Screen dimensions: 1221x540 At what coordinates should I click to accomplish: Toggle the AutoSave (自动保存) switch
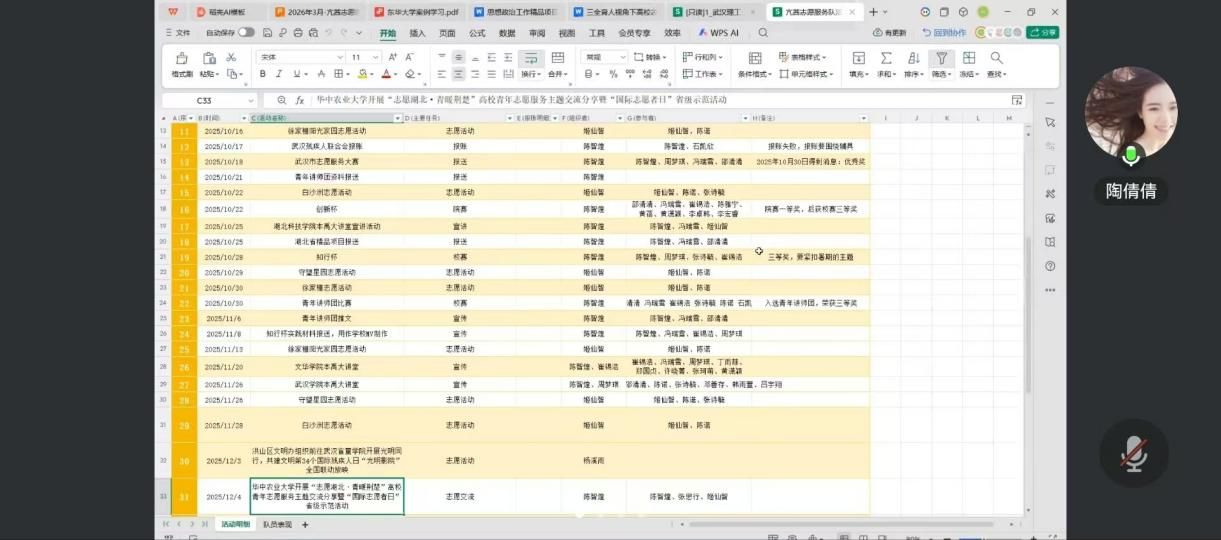point(245,32)
